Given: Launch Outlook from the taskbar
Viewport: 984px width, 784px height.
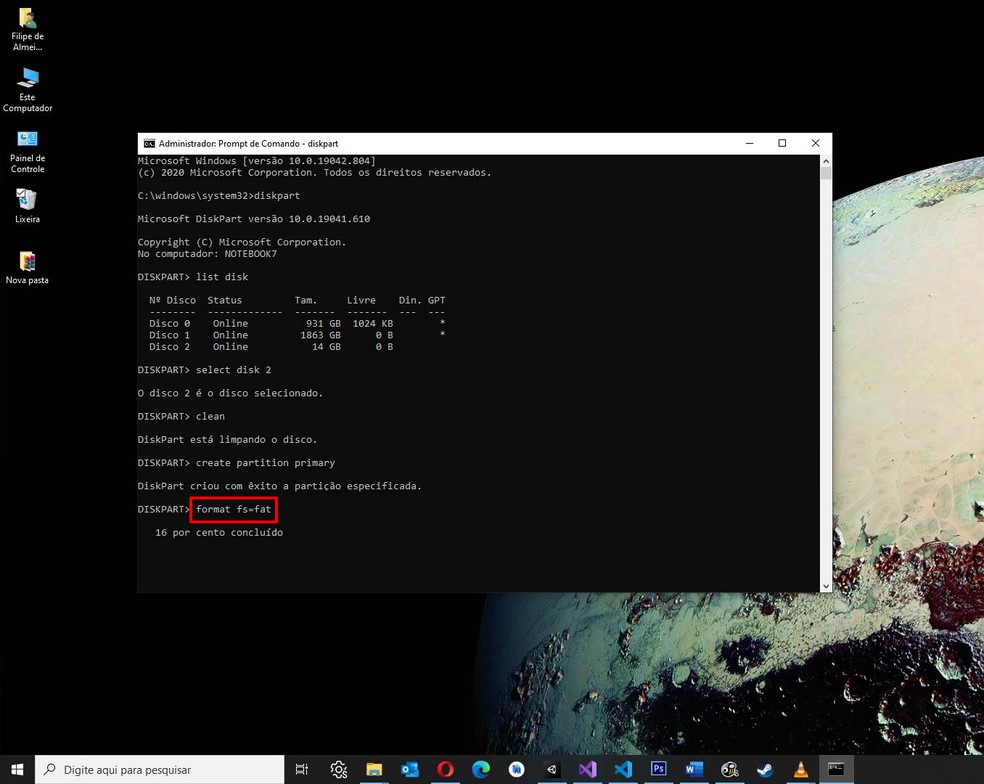Looking at the screenshot, I should (410, 770).
